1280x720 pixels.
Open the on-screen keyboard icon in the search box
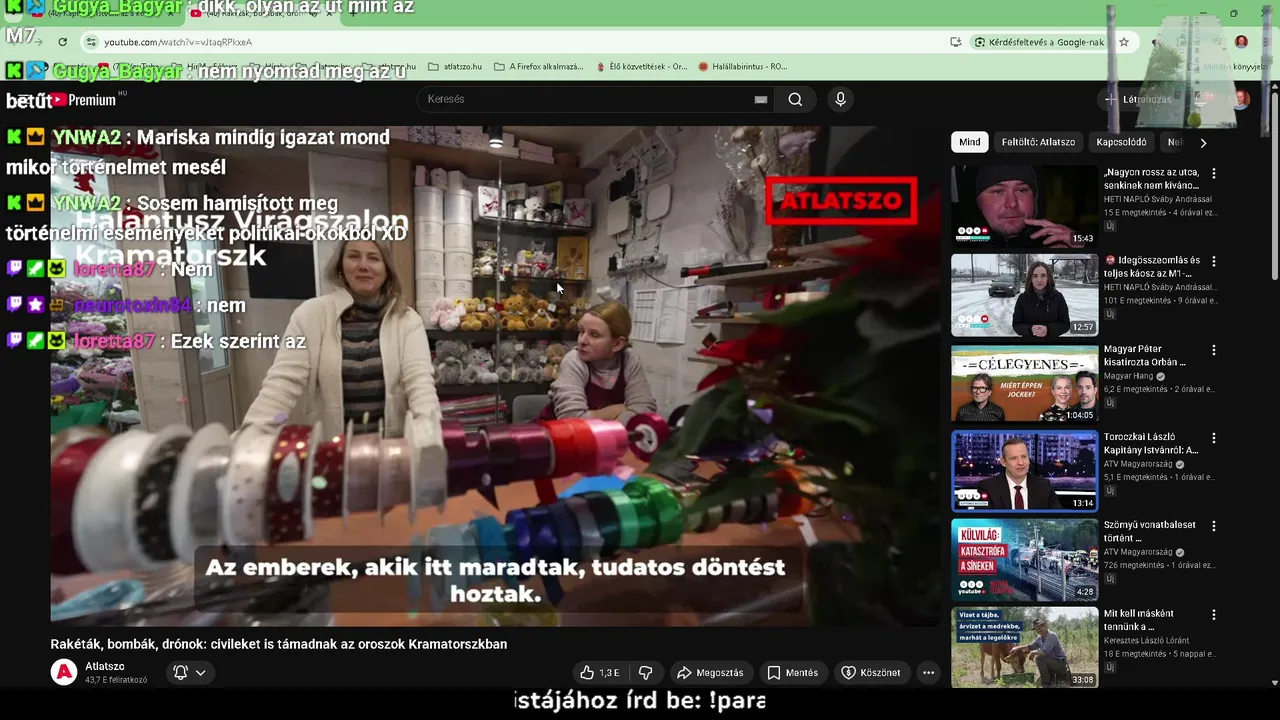(x=761, y=99)
